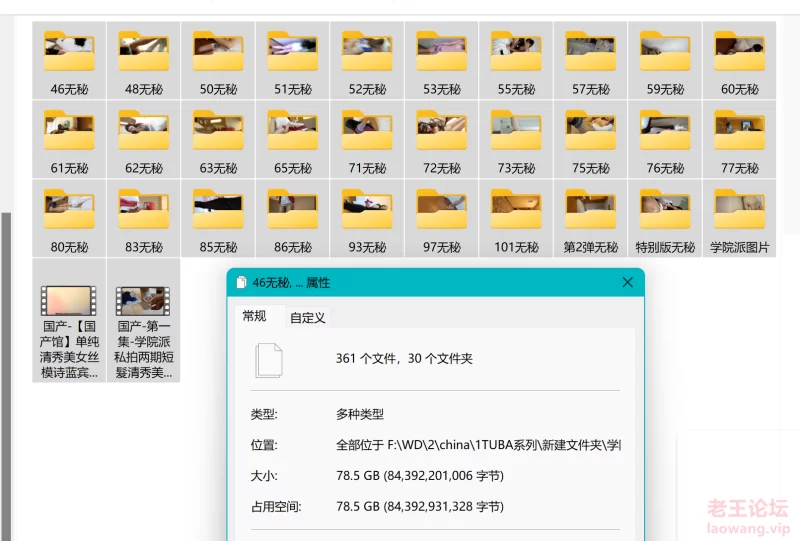800x541 pixels.
Task: Select the 85无秘 folder
Action: point(218,218)
